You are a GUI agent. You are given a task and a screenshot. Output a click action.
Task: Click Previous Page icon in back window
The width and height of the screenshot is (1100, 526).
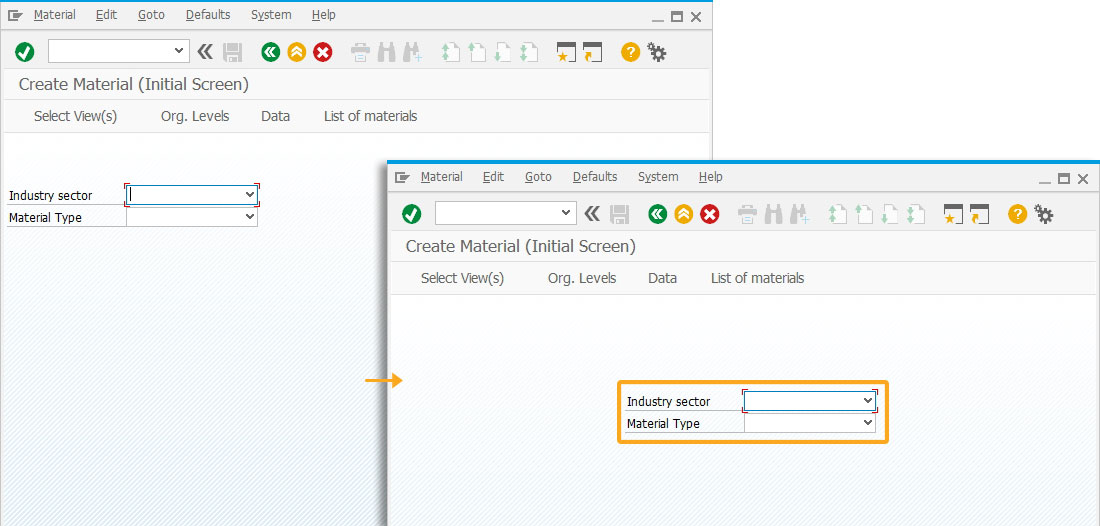click(x=477, y=53)
